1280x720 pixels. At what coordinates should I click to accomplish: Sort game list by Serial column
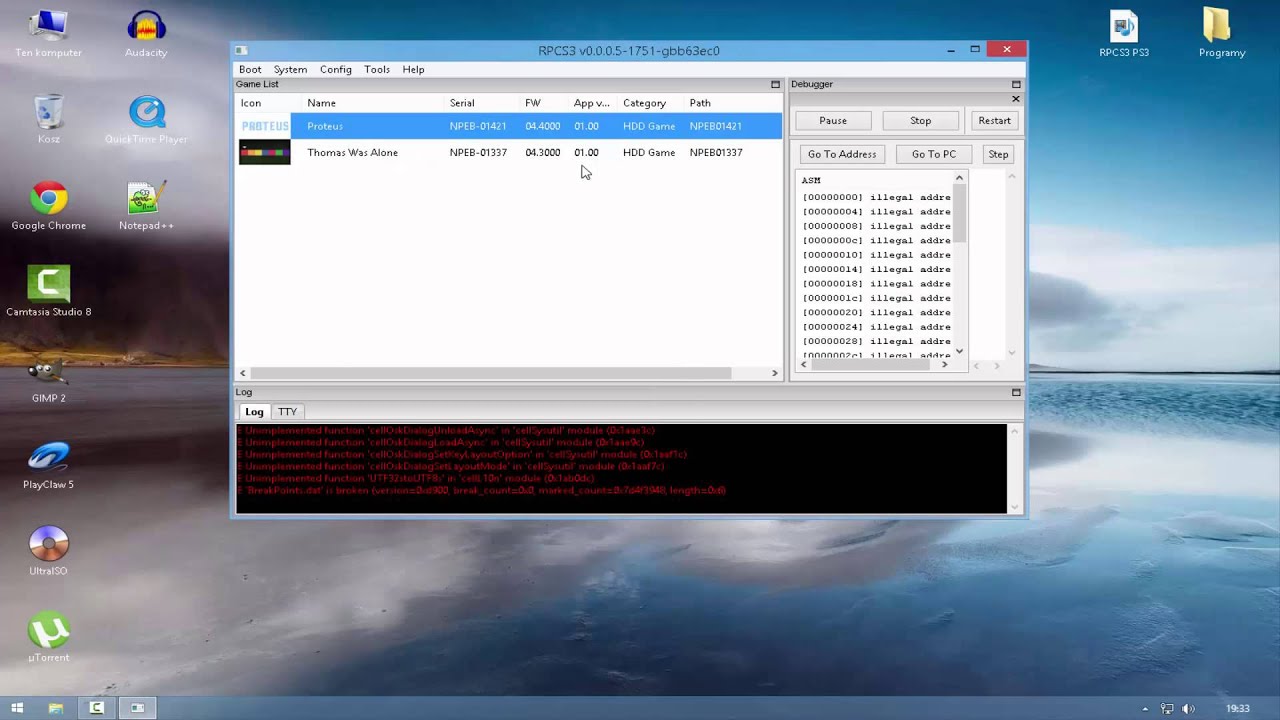(x=482, y=103)
